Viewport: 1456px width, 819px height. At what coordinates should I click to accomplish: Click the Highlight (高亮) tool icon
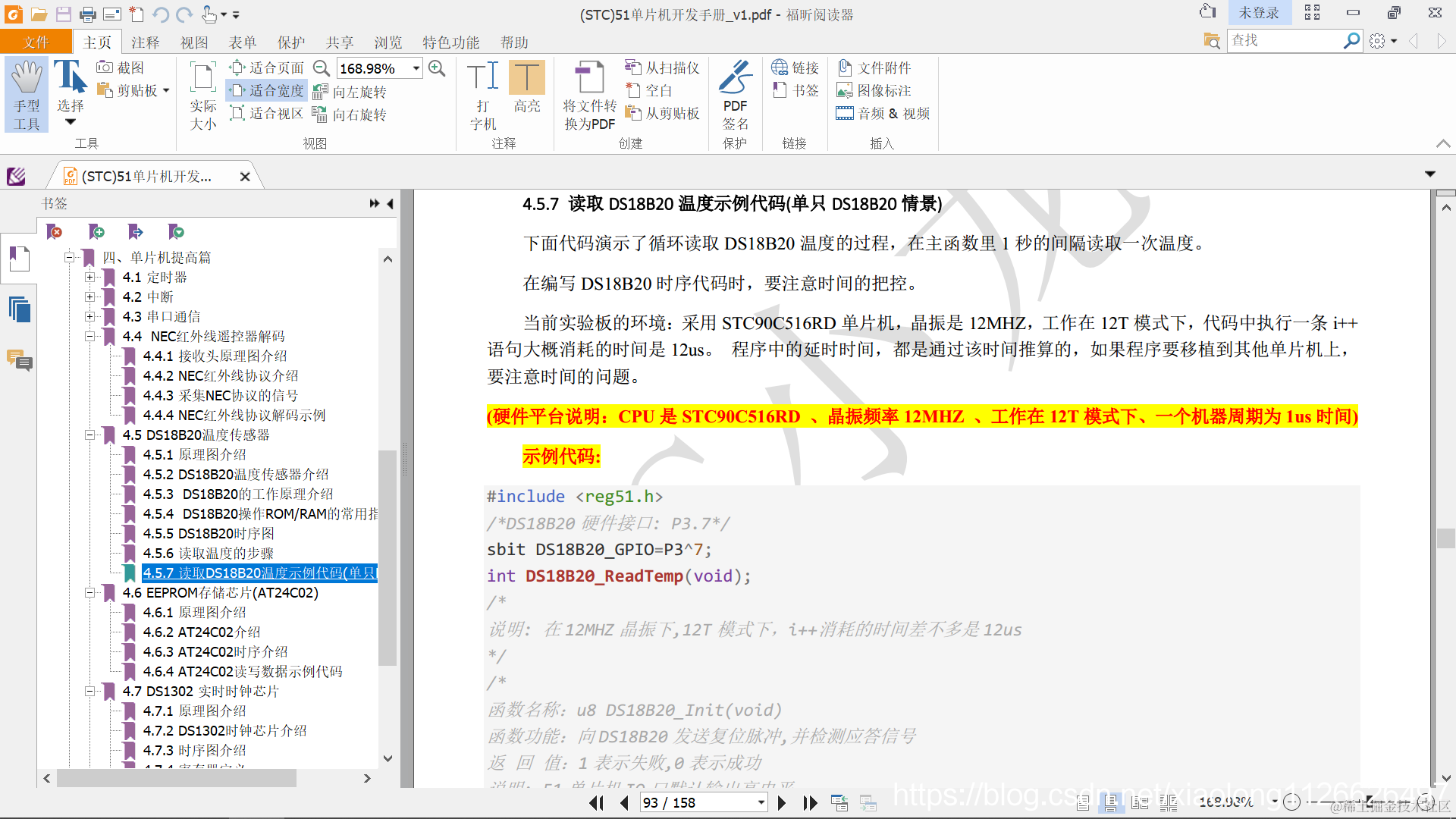(526, 78)
